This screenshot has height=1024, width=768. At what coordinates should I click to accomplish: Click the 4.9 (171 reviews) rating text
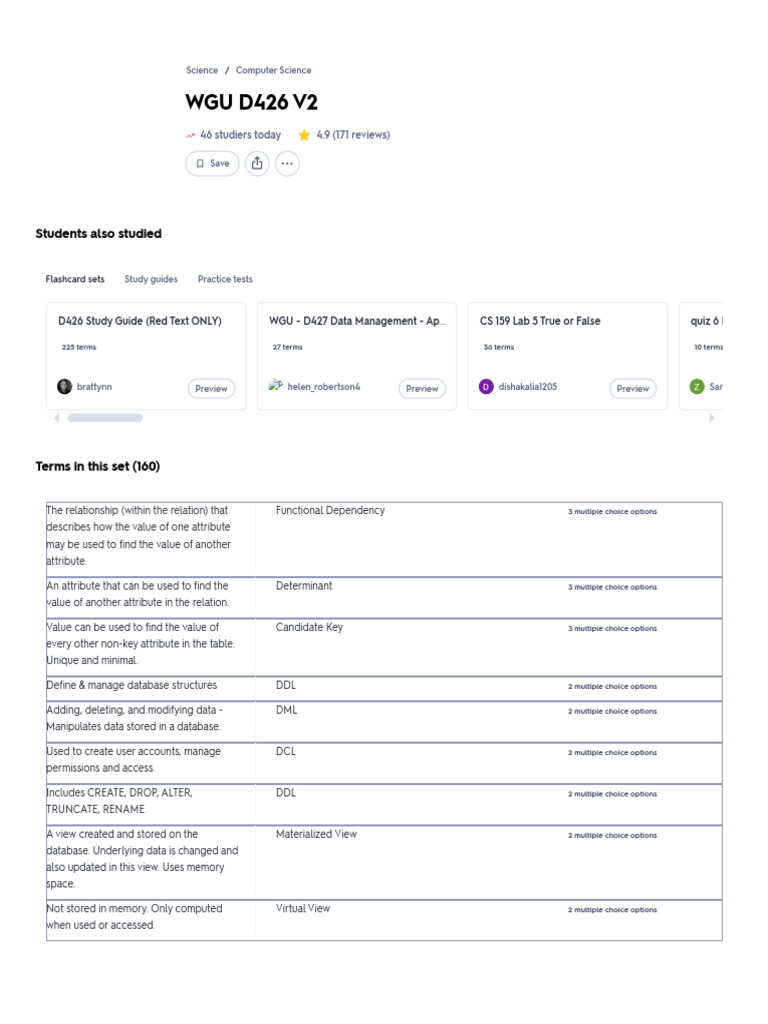click(353, 135)
